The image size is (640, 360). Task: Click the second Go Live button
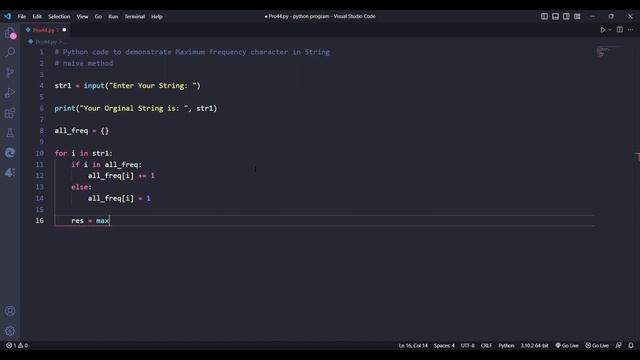[597, 345]
